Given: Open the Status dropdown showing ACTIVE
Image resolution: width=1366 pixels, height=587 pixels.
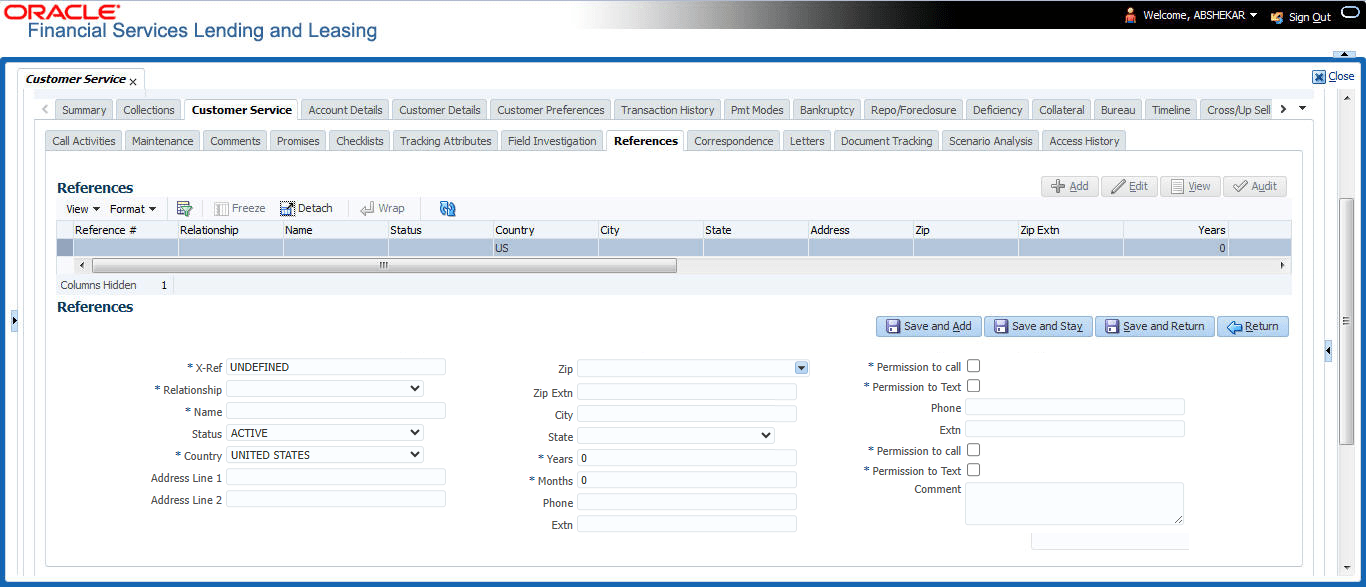Looking at the screenshot, I should pyautogui.click(x=325, y=433).
